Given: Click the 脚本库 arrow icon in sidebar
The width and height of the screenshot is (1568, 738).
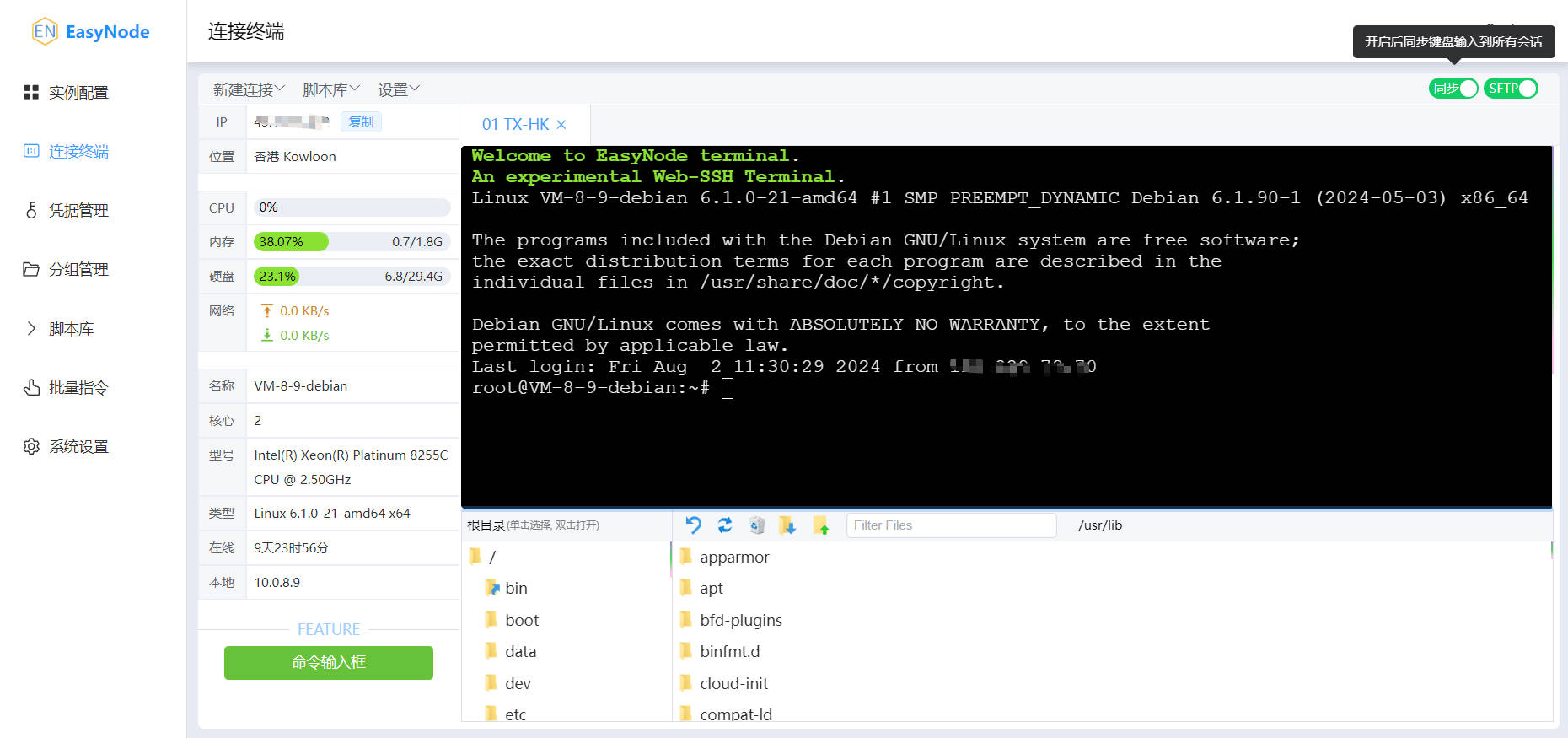Looking at the screenshot, I should pos(31,328).
